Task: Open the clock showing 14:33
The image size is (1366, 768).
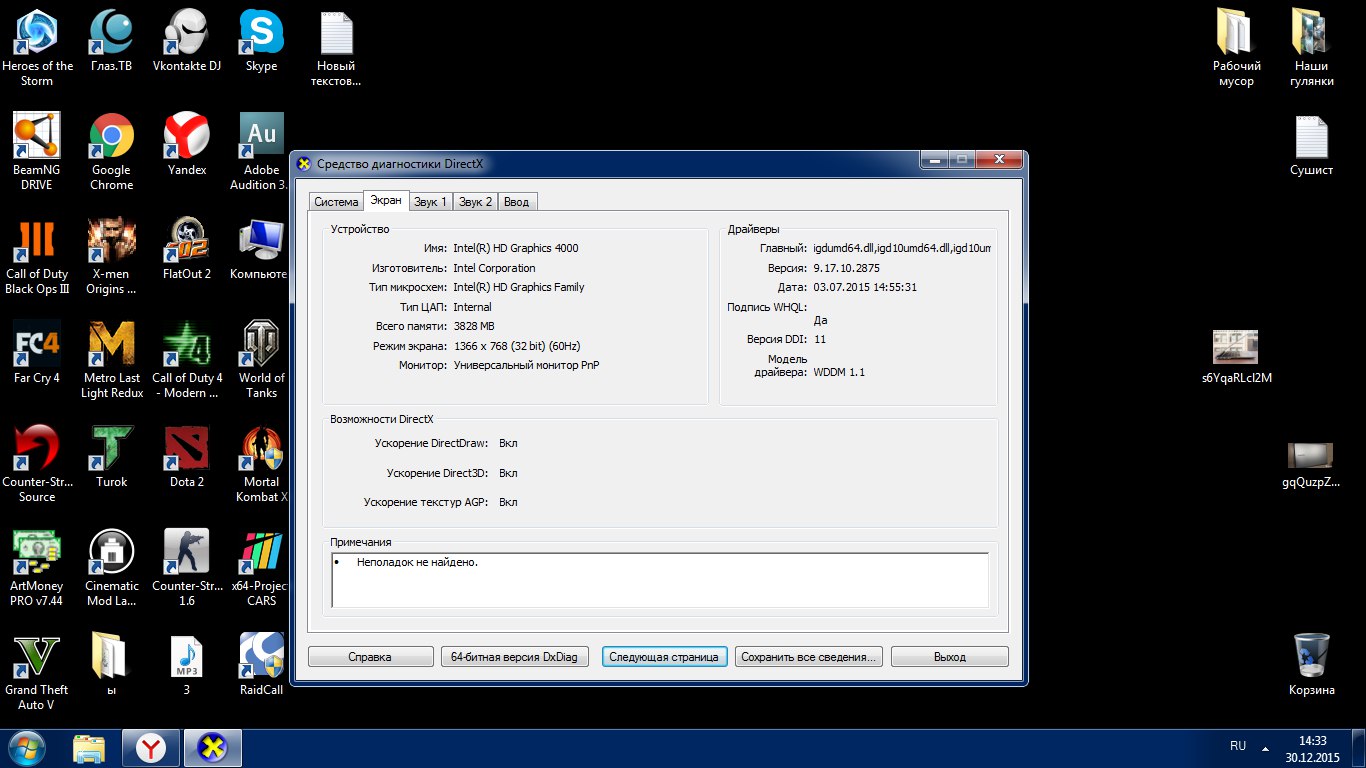Action: click(1312, 749)
